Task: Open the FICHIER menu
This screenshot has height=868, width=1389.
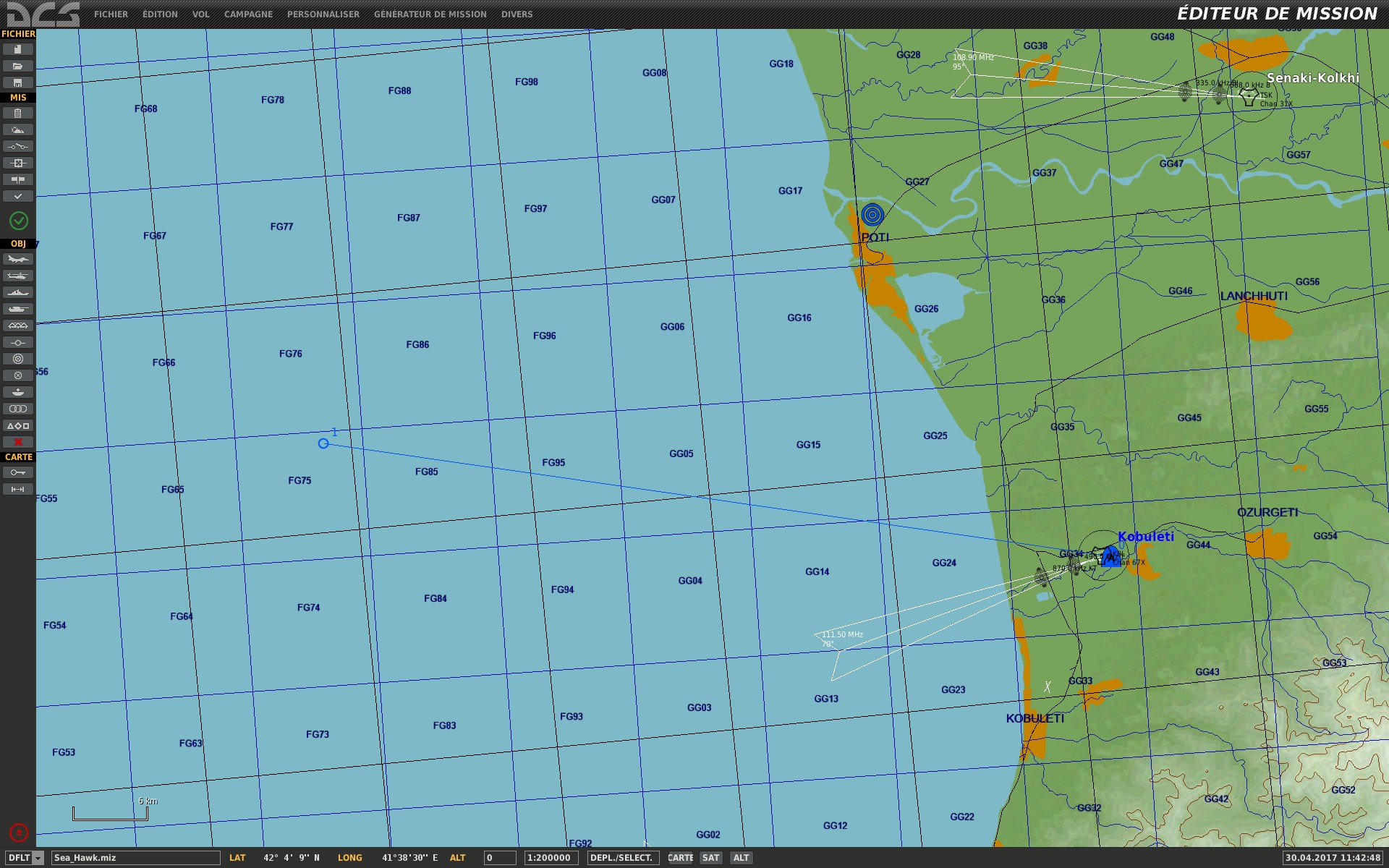Action: coord(111,14)
